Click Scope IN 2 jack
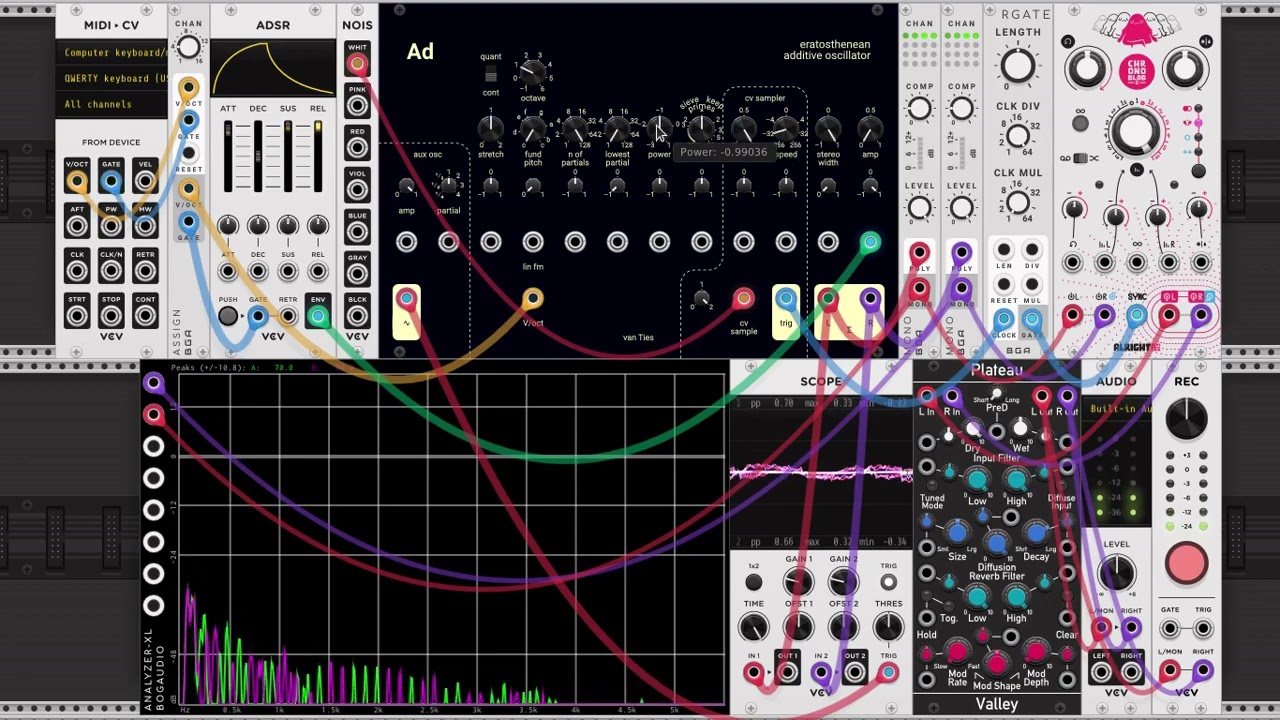1280x720 pixels. tap(821, 673)
